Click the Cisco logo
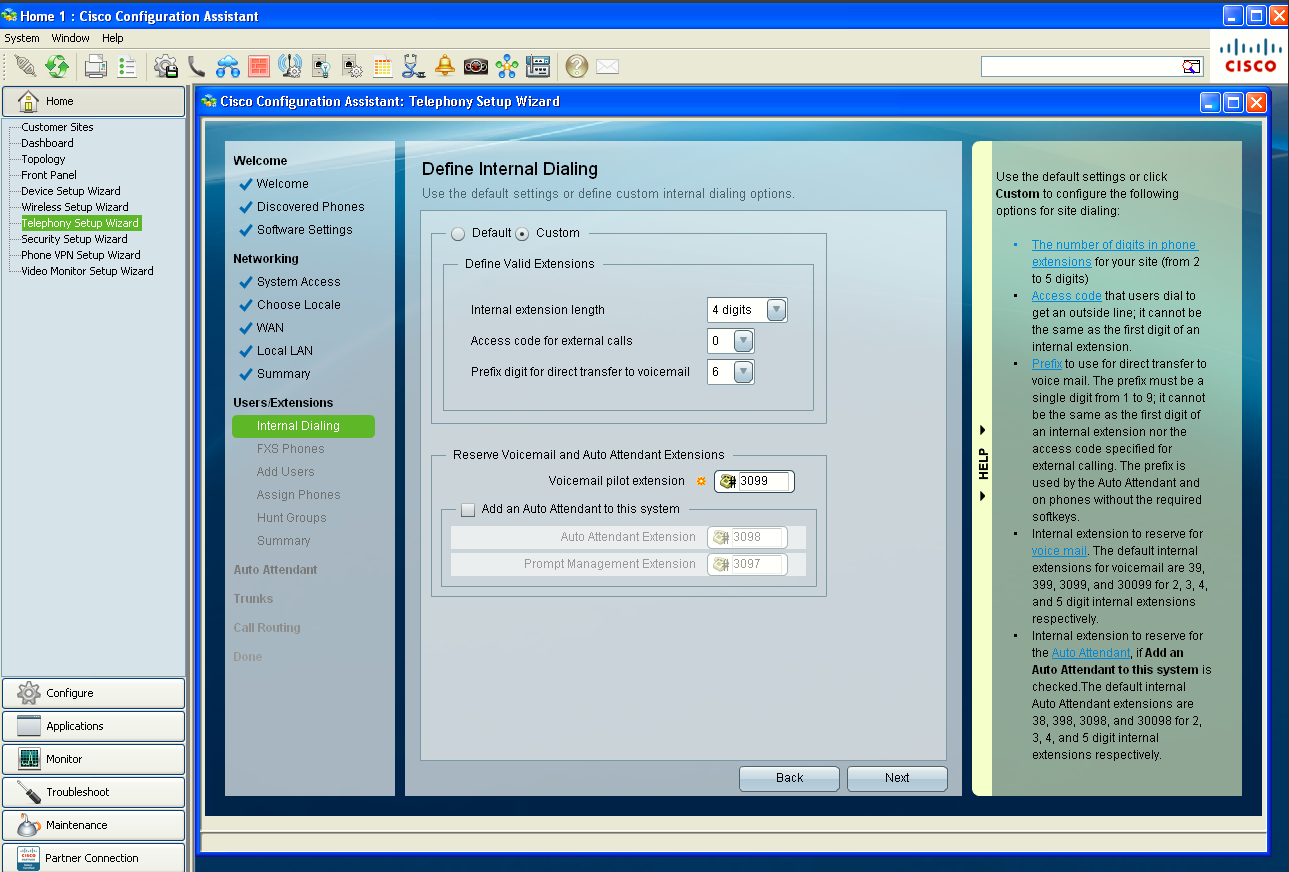This screenshot has width=1289, height=872. pyautogui.click(x=1250, y=56)
